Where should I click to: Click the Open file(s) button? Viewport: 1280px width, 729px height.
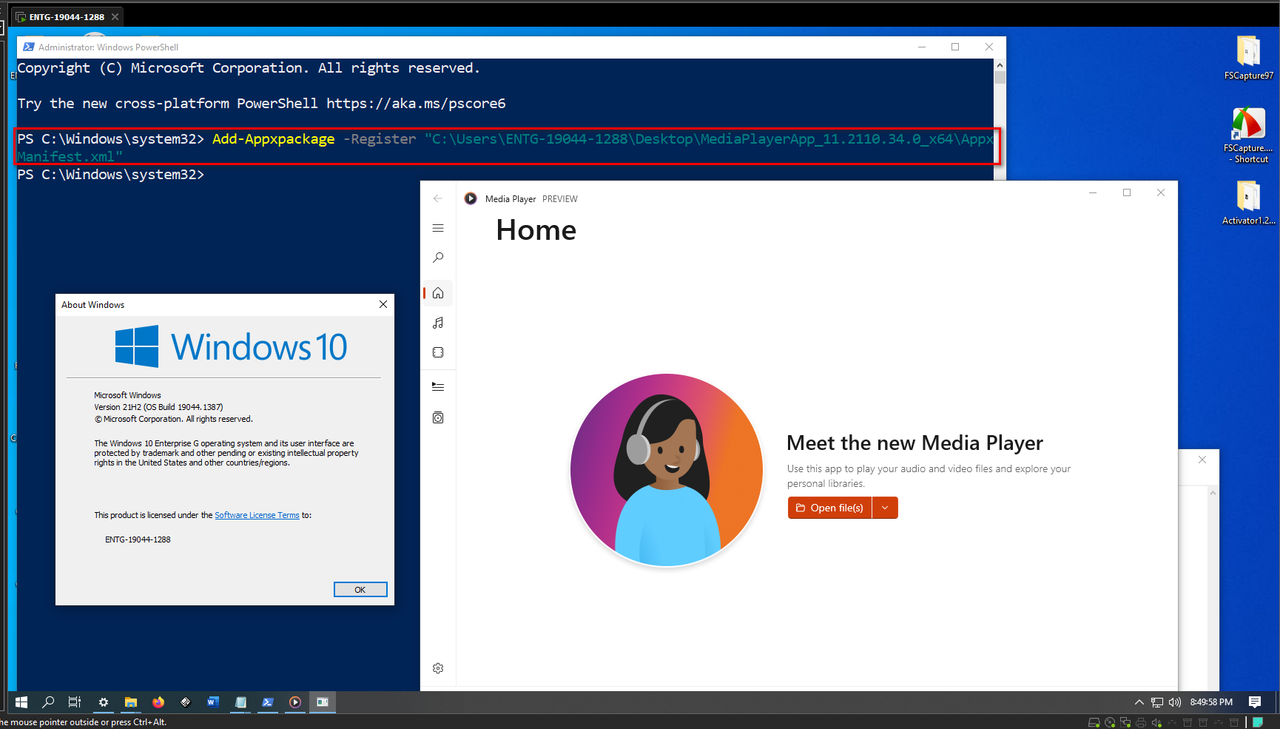tap(830, 508)
